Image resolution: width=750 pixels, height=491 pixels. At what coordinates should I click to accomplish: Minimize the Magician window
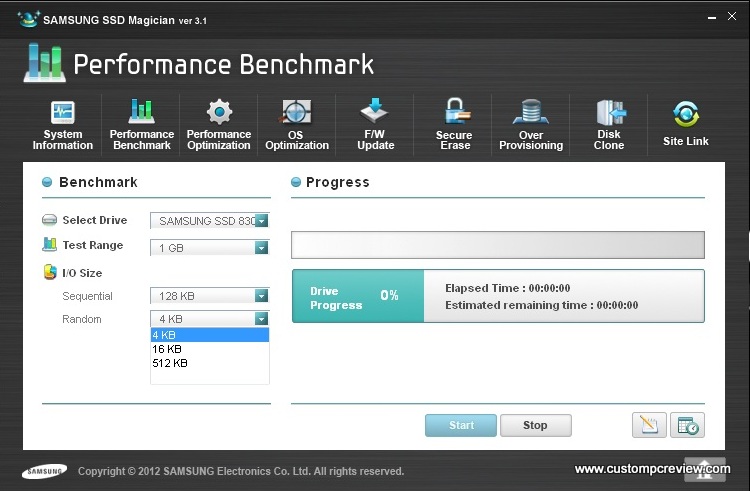tap(712, 17)
